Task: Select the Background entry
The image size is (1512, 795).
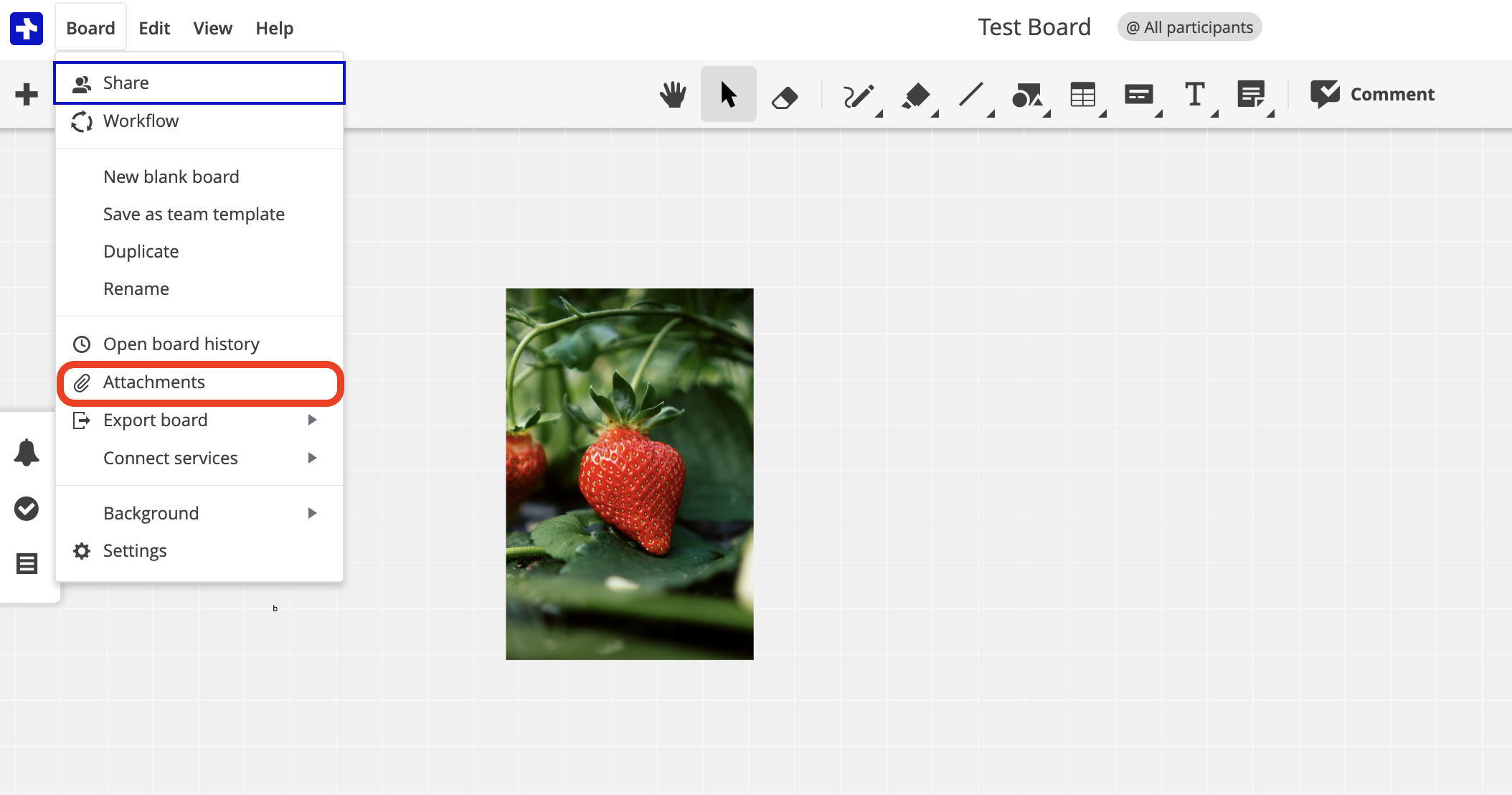Action: 199,513
